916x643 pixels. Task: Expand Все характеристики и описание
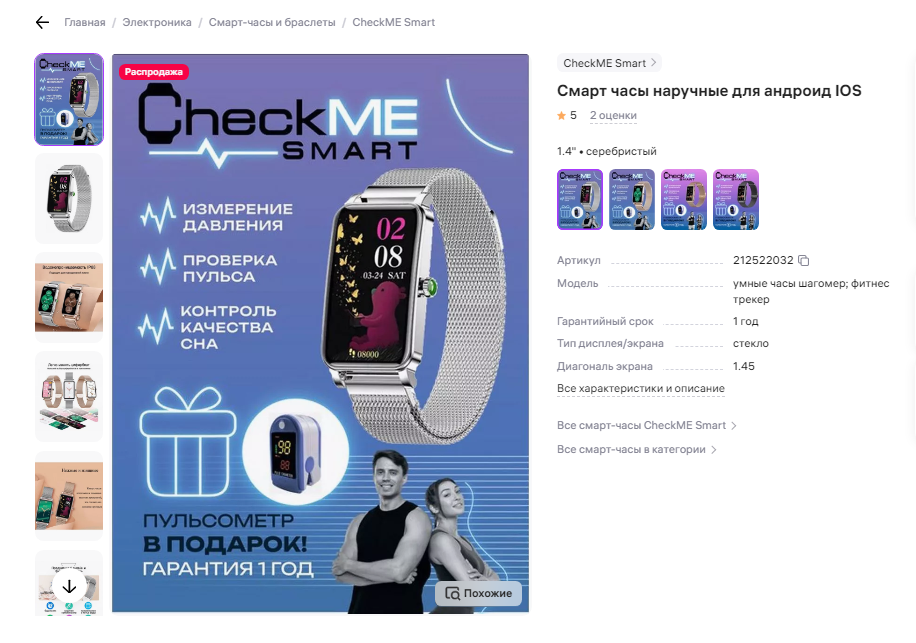click(640, 388)
